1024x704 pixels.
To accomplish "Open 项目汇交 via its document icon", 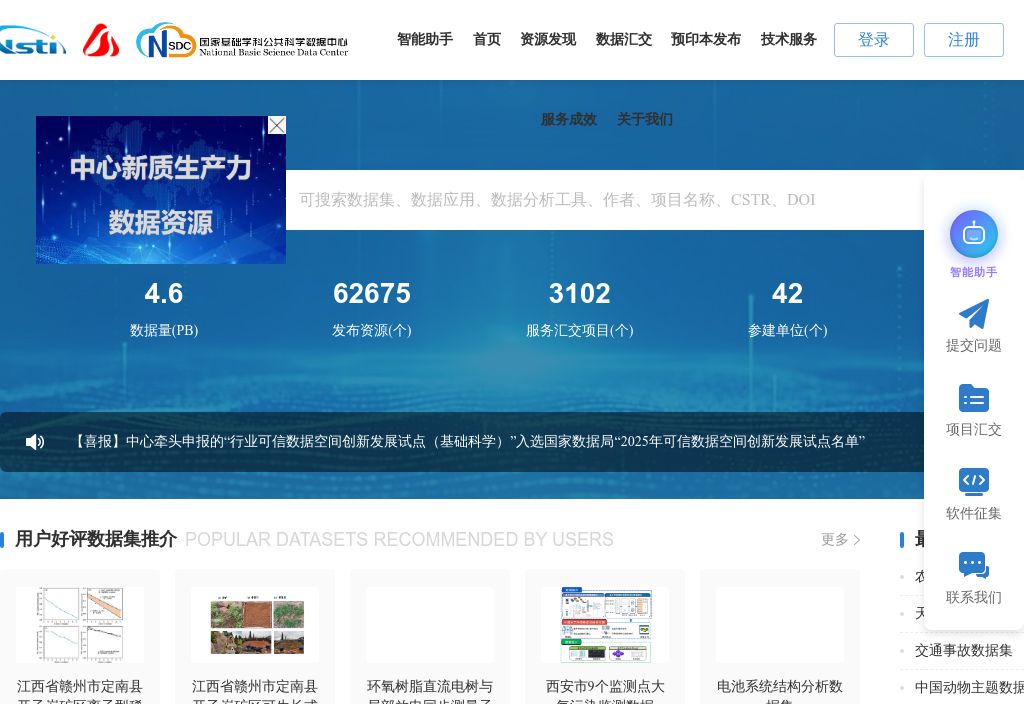I will click(x=974, y=398).
